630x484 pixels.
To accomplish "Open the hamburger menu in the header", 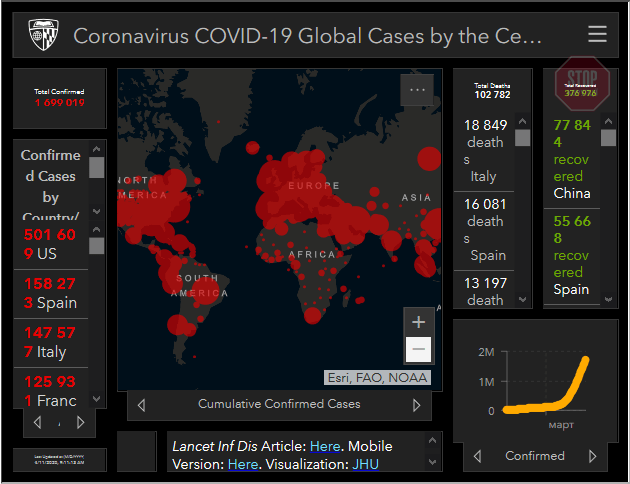I will click(x=597, y=34).
